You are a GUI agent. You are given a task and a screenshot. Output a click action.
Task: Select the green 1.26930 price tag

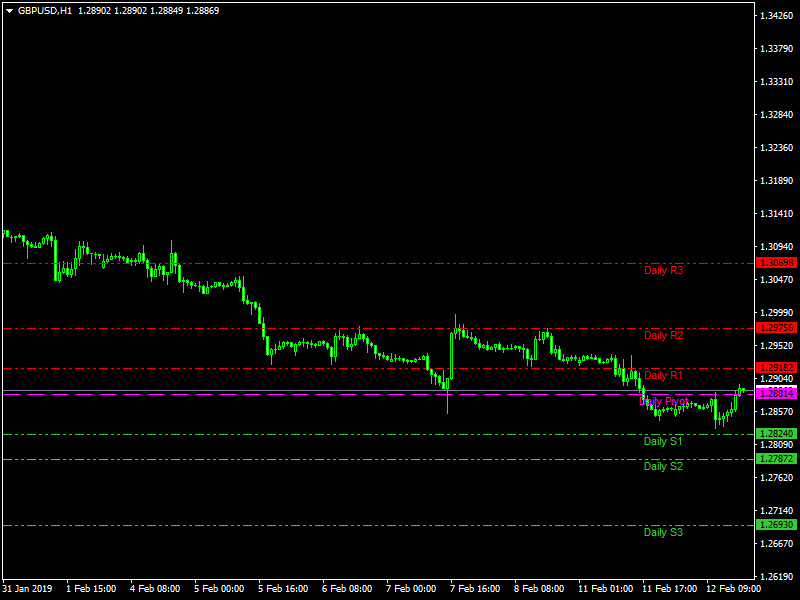(x=777, y=525)
